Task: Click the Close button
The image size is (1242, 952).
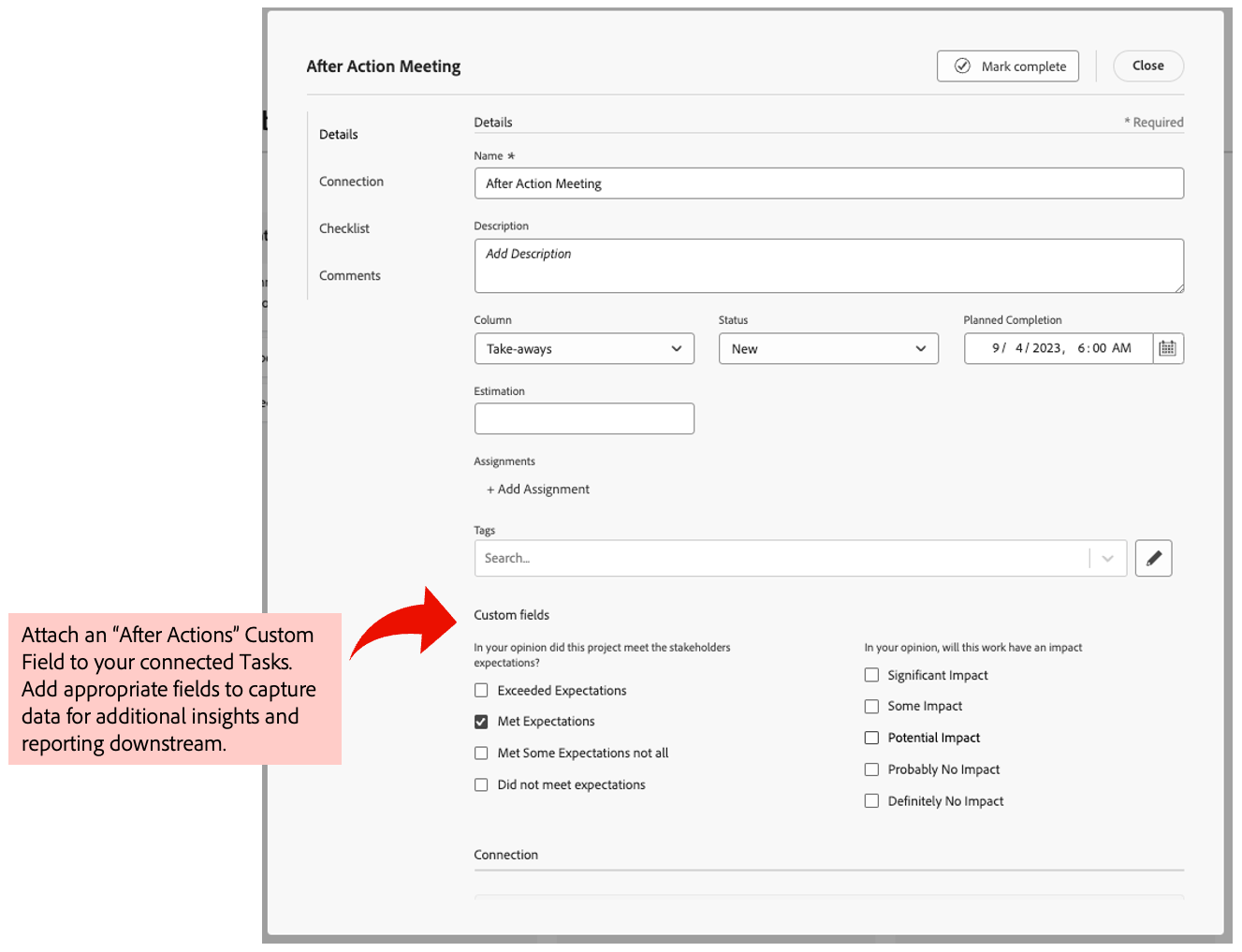Action: pyautogui.click(x=1147, y=66)
